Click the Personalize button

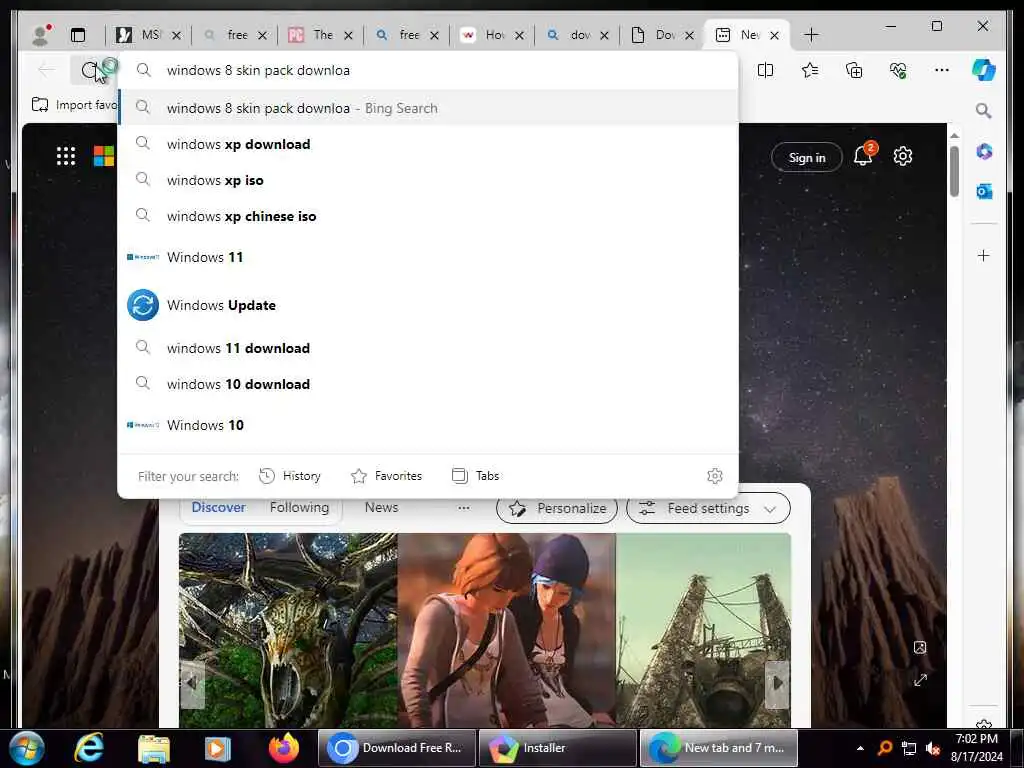[x=557, y=509]
